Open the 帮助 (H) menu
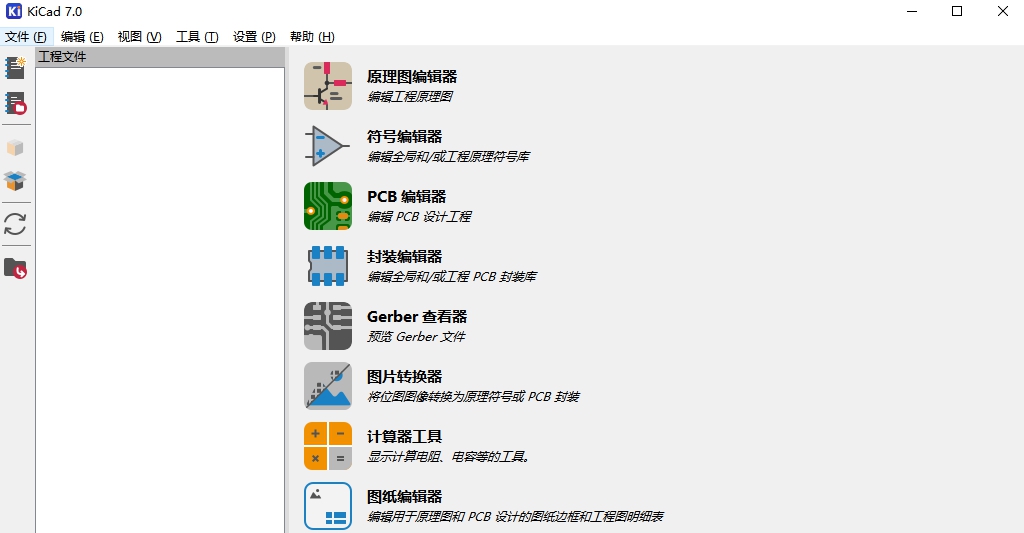This screenshot has height=533, width=1024. click(x=312, y=37)
